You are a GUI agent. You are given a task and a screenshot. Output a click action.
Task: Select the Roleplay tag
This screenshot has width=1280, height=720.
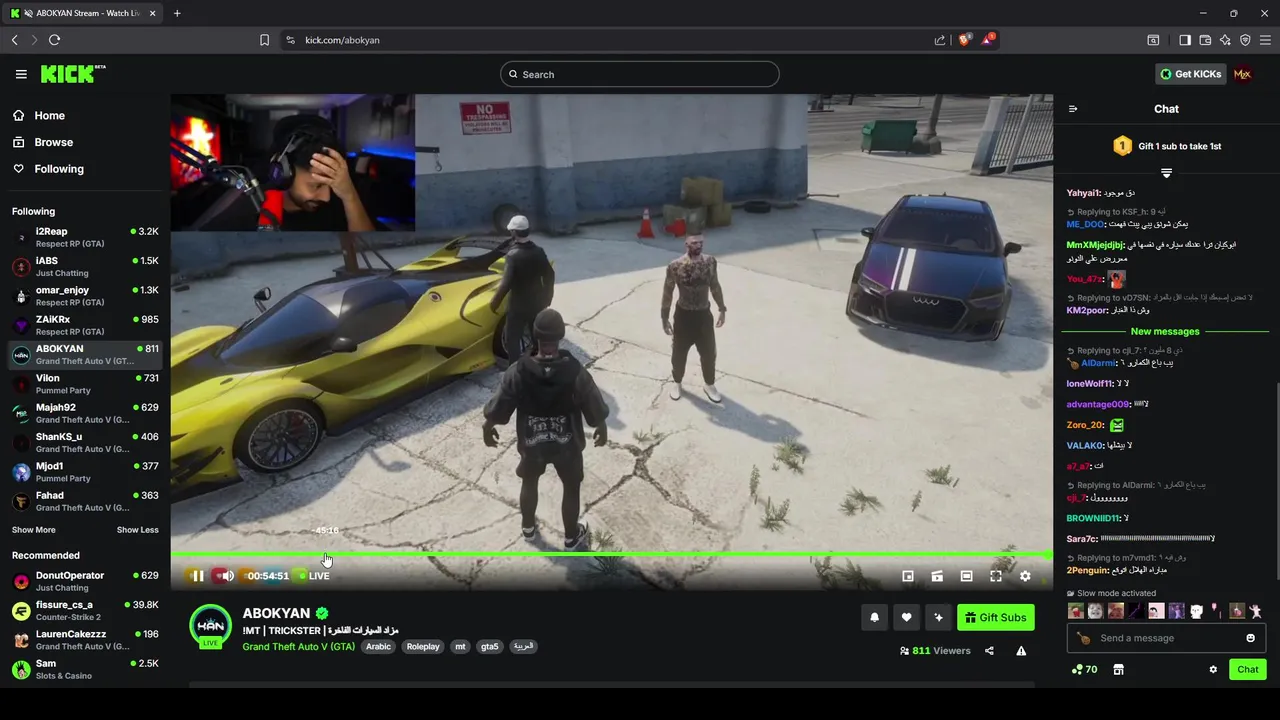[x=423, y=647]
